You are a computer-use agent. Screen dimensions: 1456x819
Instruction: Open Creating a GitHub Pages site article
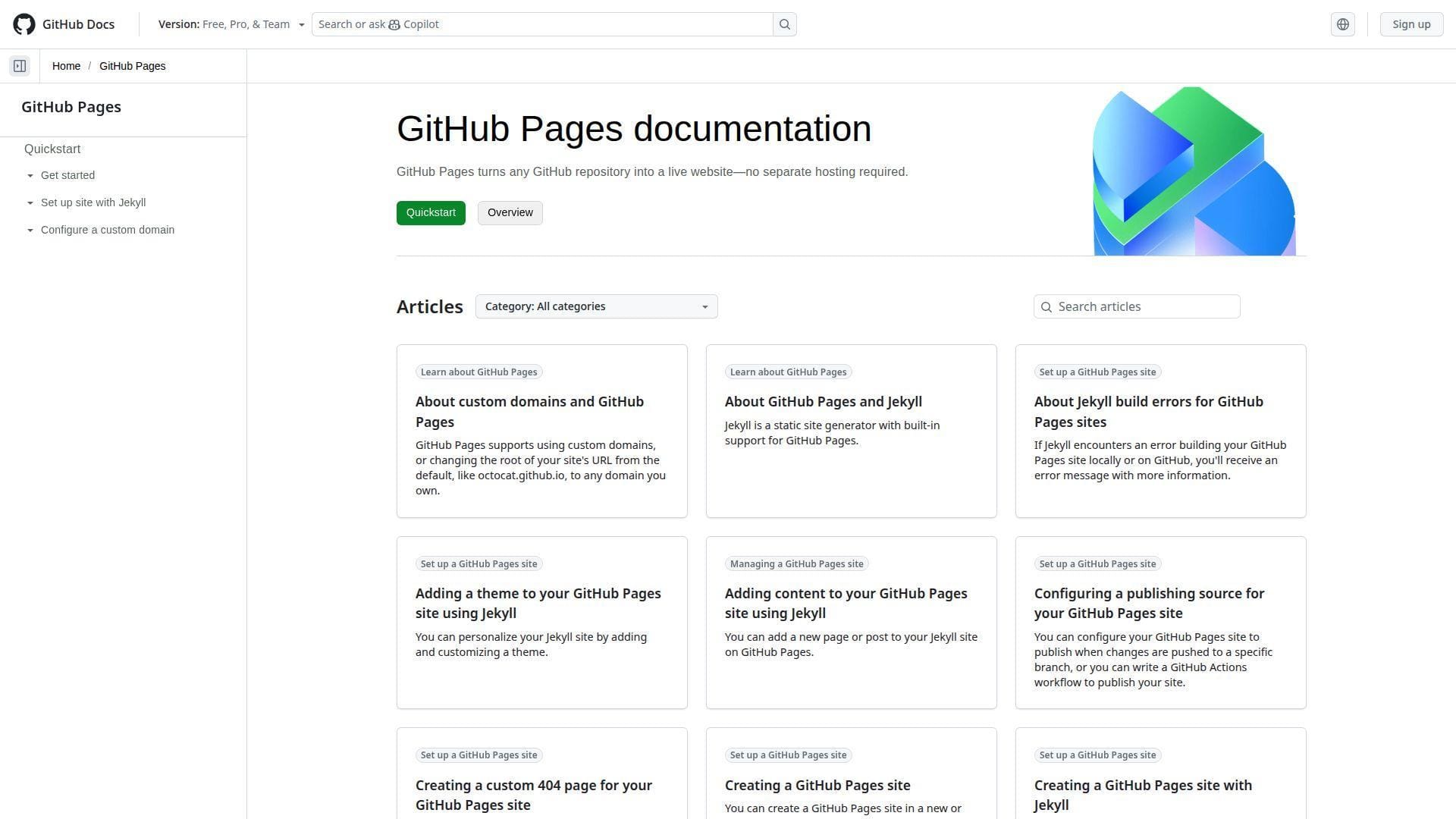pos(817,786)
